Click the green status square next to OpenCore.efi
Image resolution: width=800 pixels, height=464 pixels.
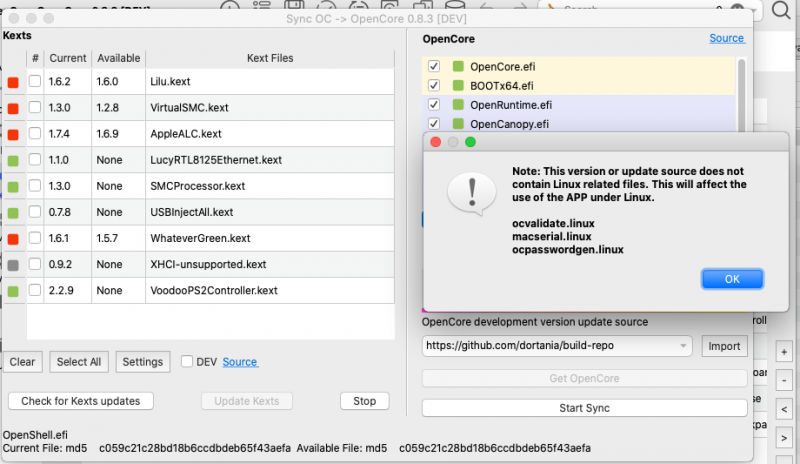458,67
